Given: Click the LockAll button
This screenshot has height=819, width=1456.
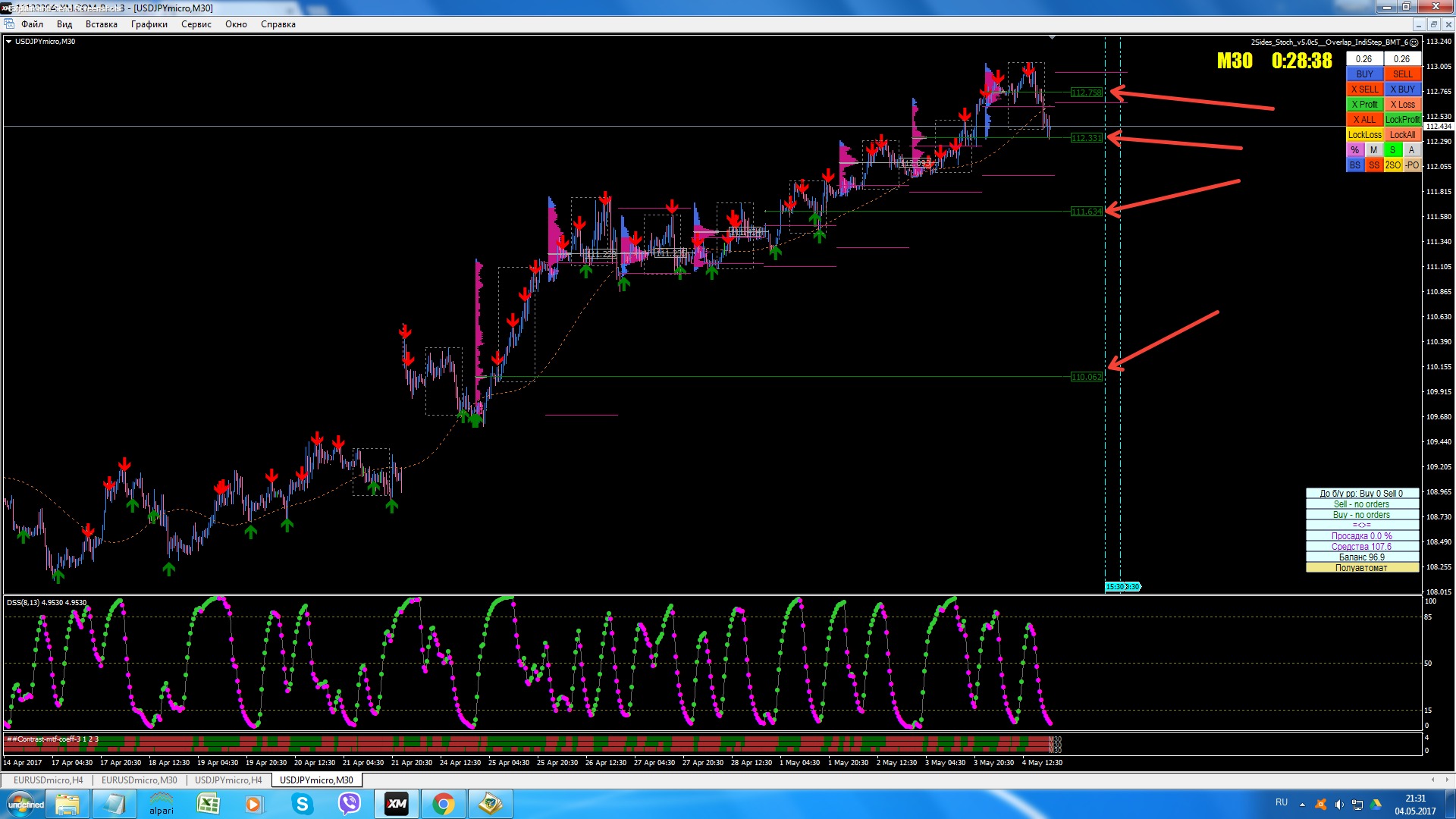Looking at the screenshot, I should pos(1402,134).
